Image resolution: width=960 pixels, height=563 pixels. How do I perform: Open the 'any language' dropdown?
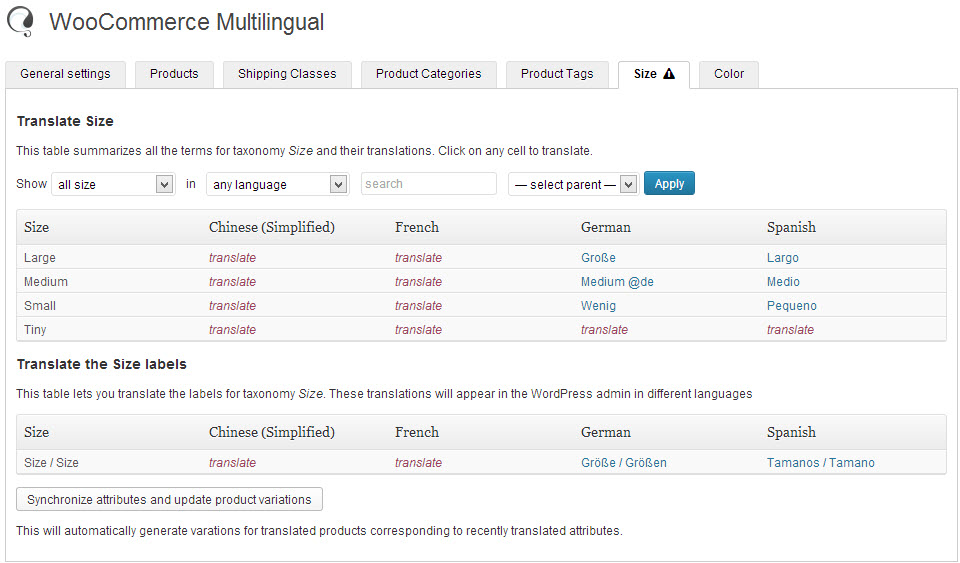278,184
